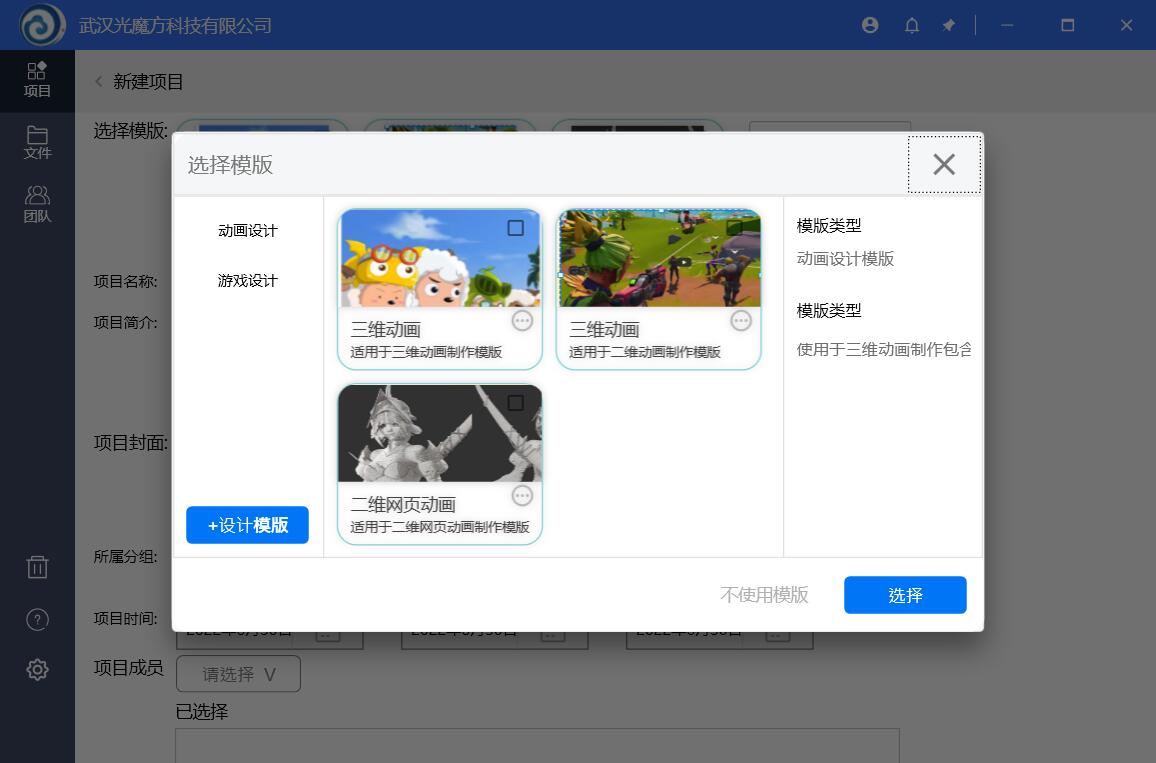The width and height of the screenshot is (1156, 763).
Task: Open the trash bin in sidebar
Action: pos(37,567)
